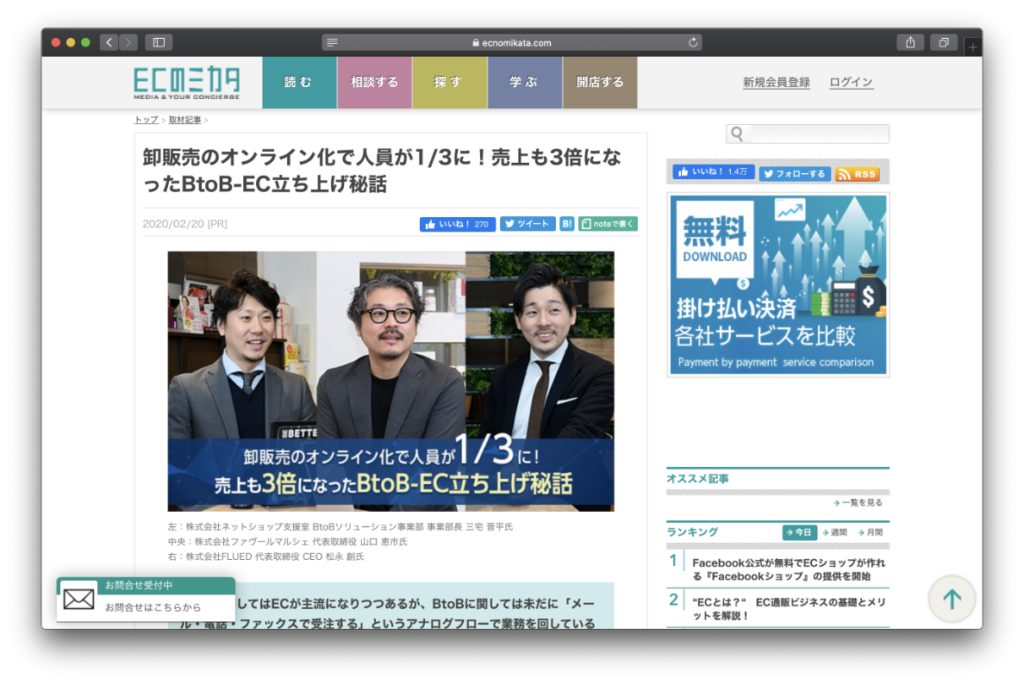The image size is (1024, 684).
Task: Click the トップ breadcrumb link
Action: [x=146, y=120]
